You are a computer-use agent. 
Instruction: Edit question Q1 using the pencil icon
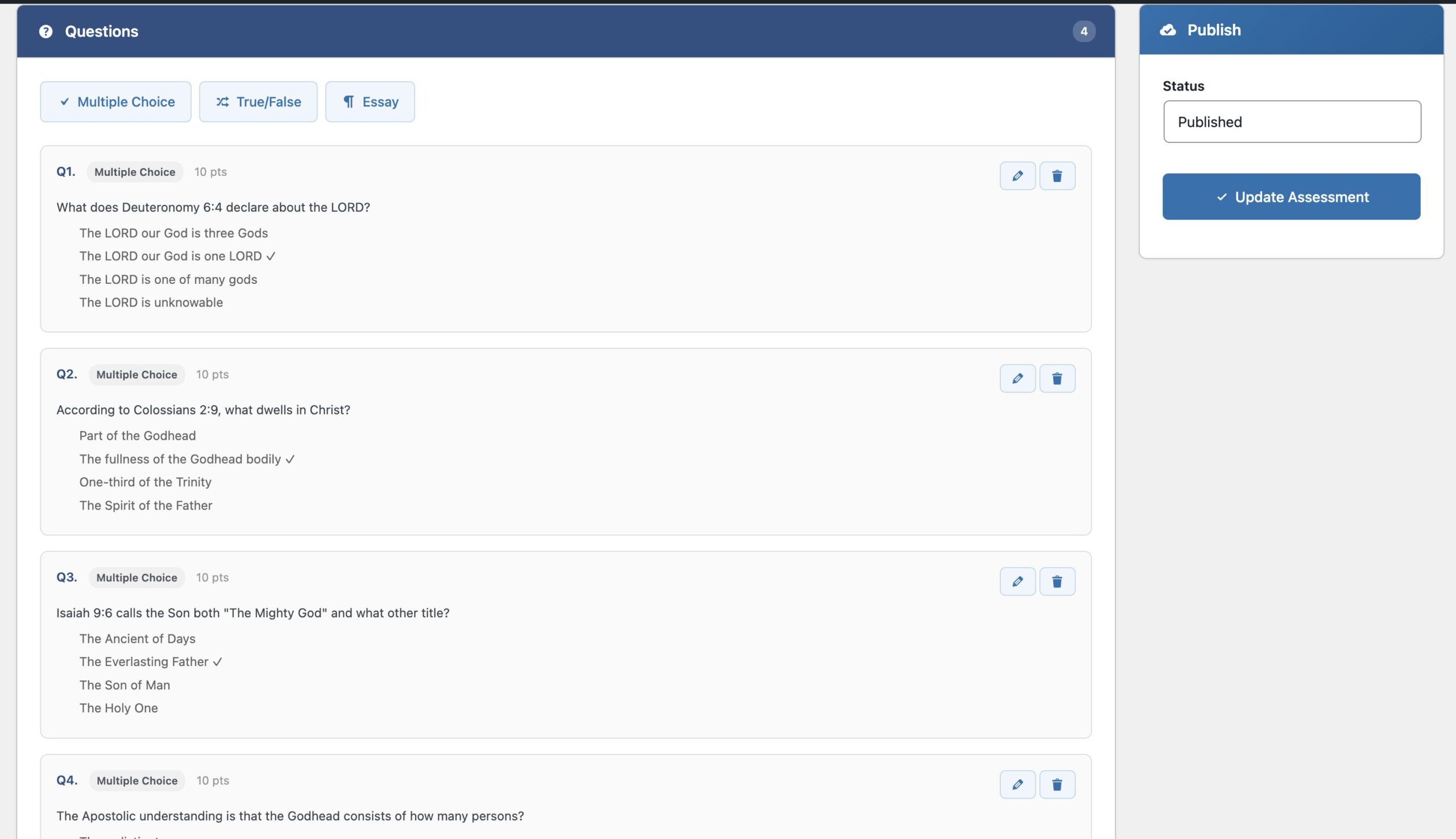[1017, 176]
